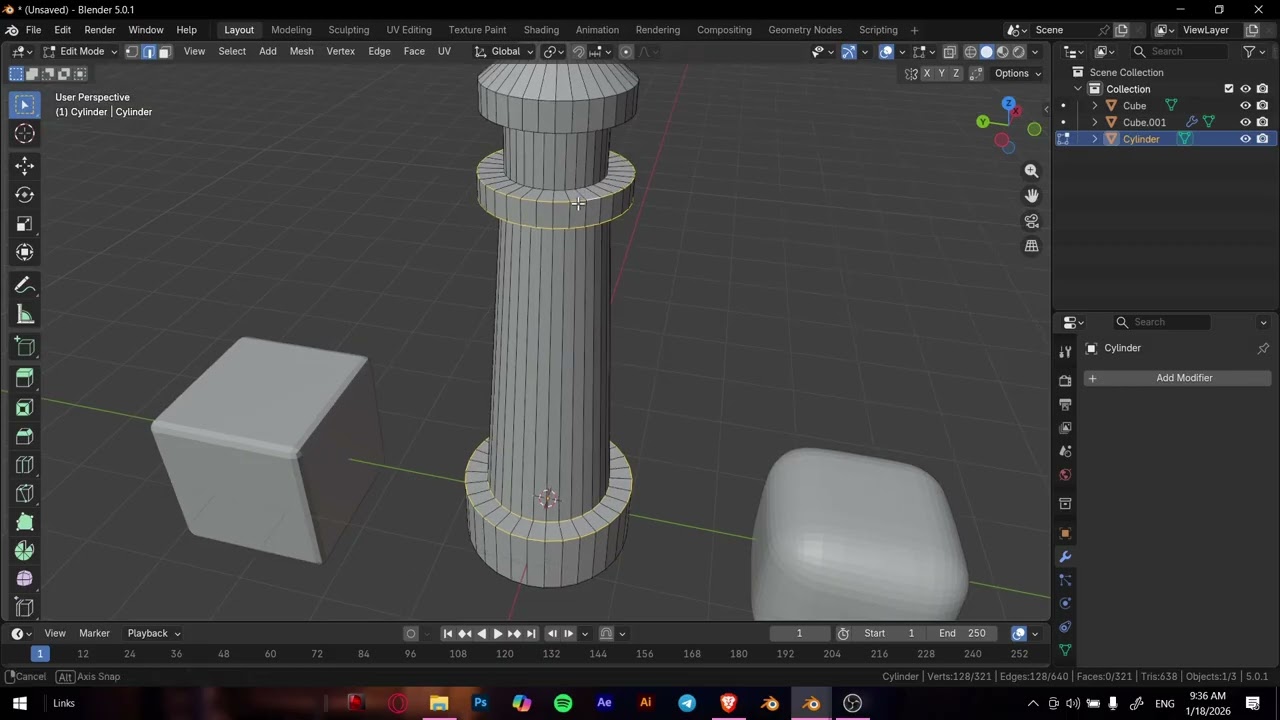
Task: Select the Scale tool
Action: click(25, 224)
